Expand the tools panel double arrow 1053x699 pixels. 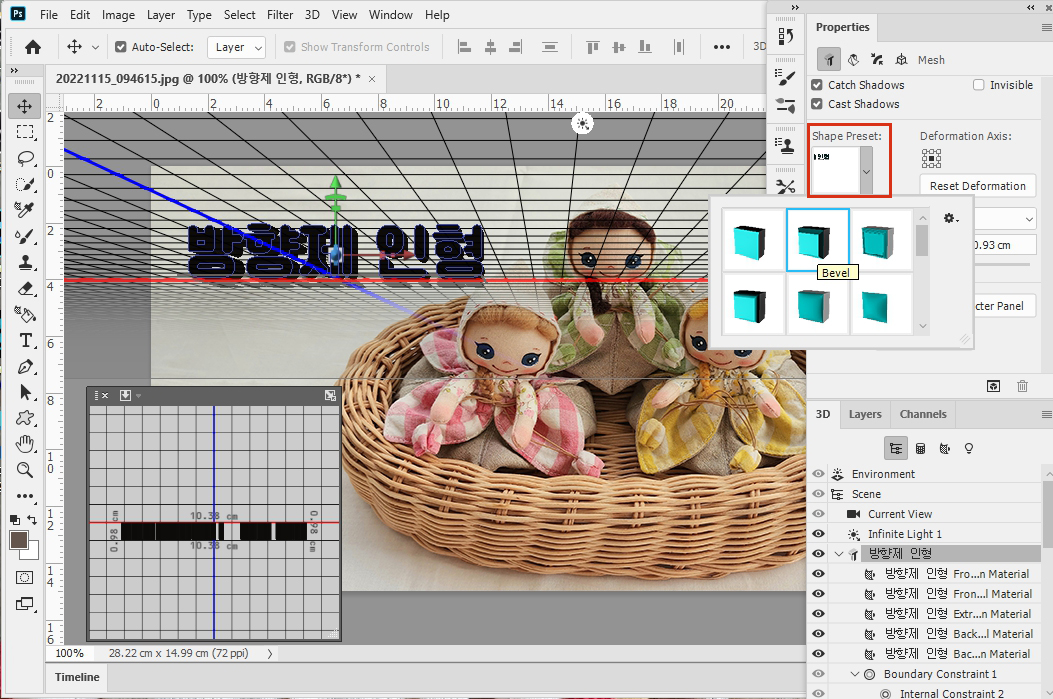point(14,71)
